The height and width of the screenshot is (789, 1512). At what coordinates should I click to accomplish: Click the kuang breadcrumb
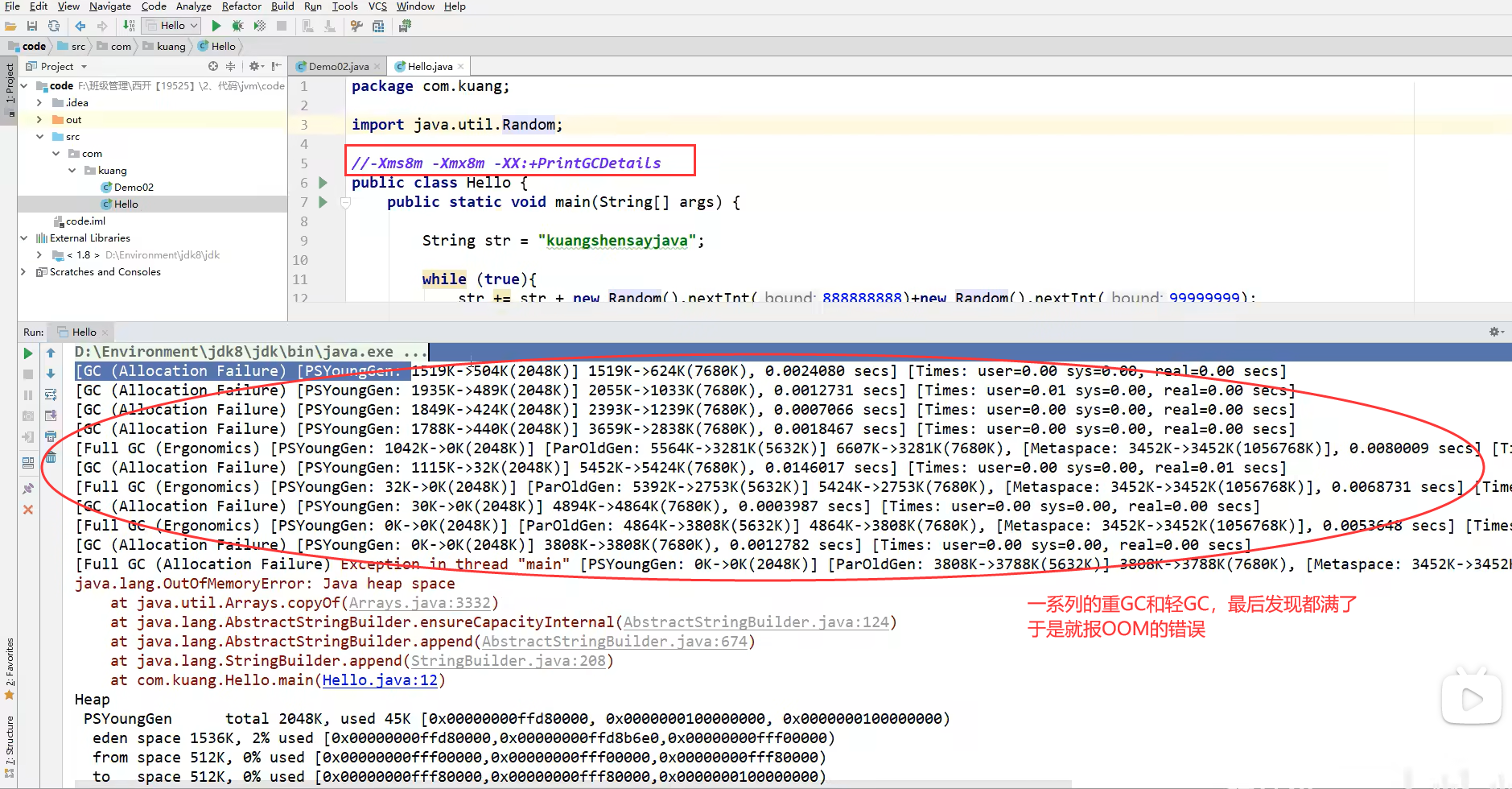(164, 46)
